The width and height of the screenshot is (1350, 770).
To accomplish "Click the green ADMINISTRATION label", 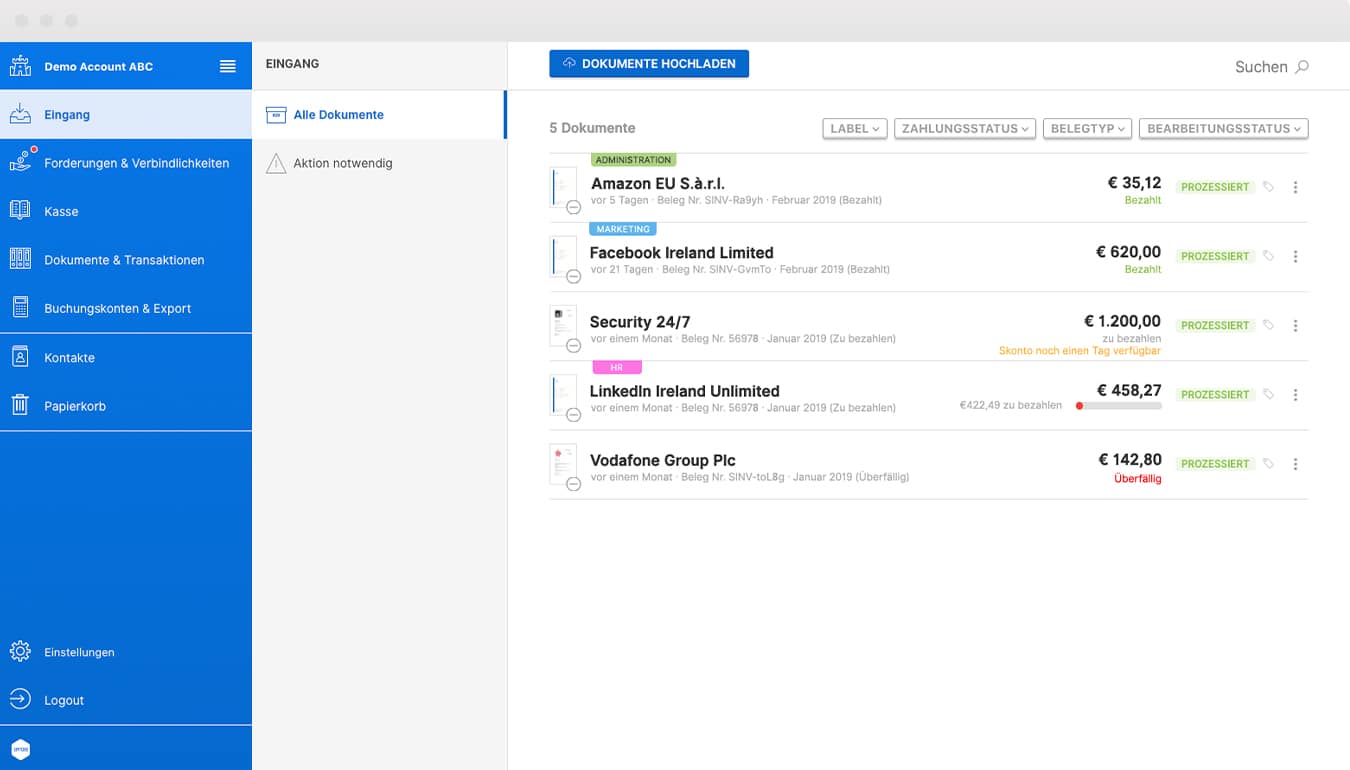I will 633,160.
